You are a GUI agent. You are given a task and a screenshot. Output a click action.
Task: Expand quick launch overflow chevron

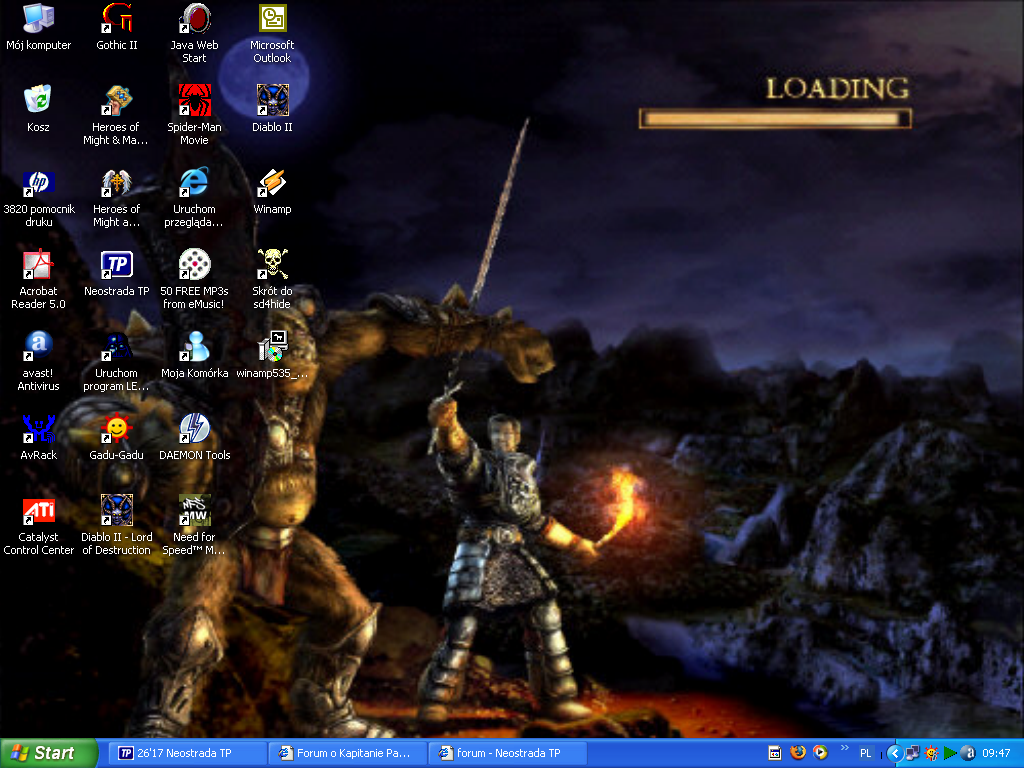844,748
